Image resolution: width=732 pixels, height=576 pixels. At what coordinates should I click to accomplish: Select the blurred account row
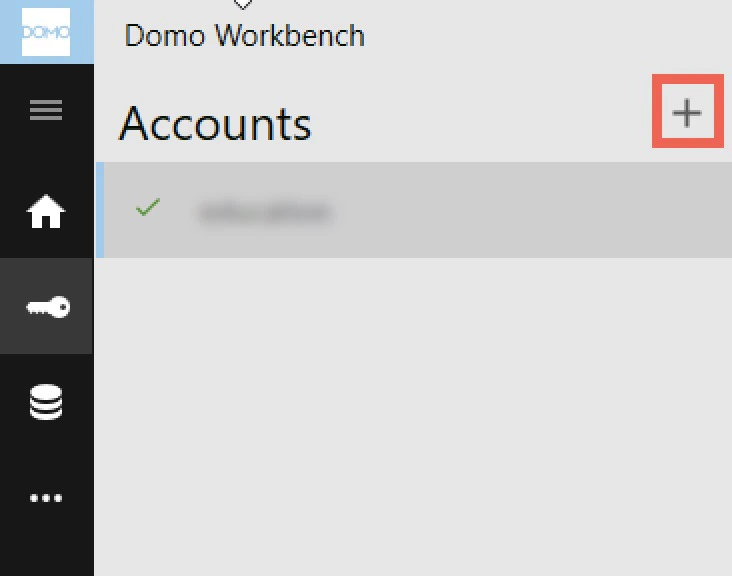414,210
